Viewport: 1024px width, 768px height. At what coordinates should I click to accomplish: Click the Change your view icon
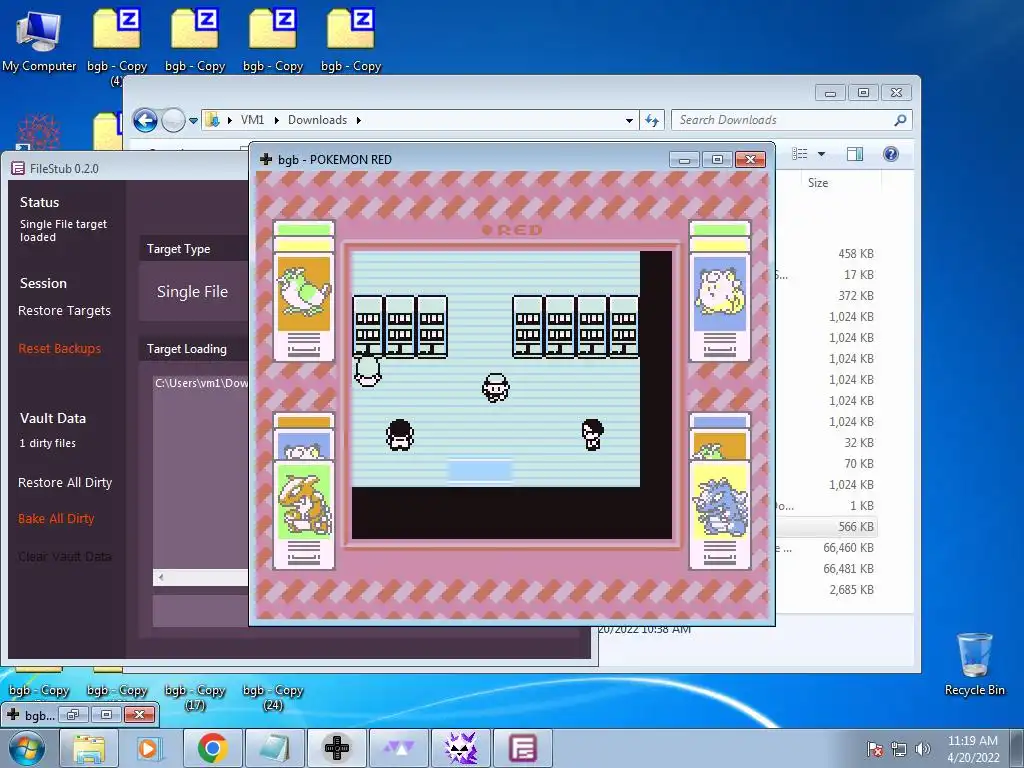click(800, 154)
